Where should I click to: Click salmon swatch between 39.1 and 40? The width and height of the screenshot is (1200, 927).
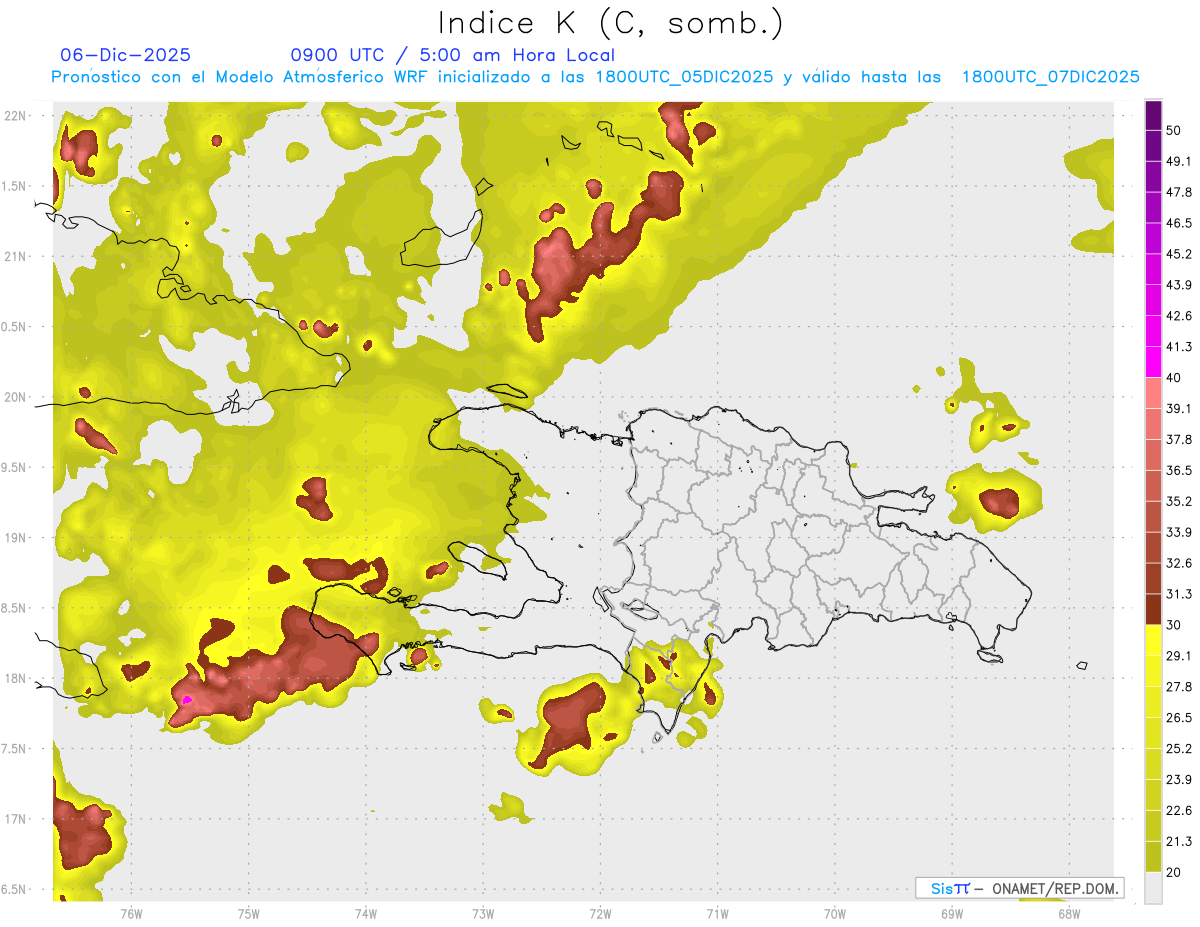[1153, 394]
